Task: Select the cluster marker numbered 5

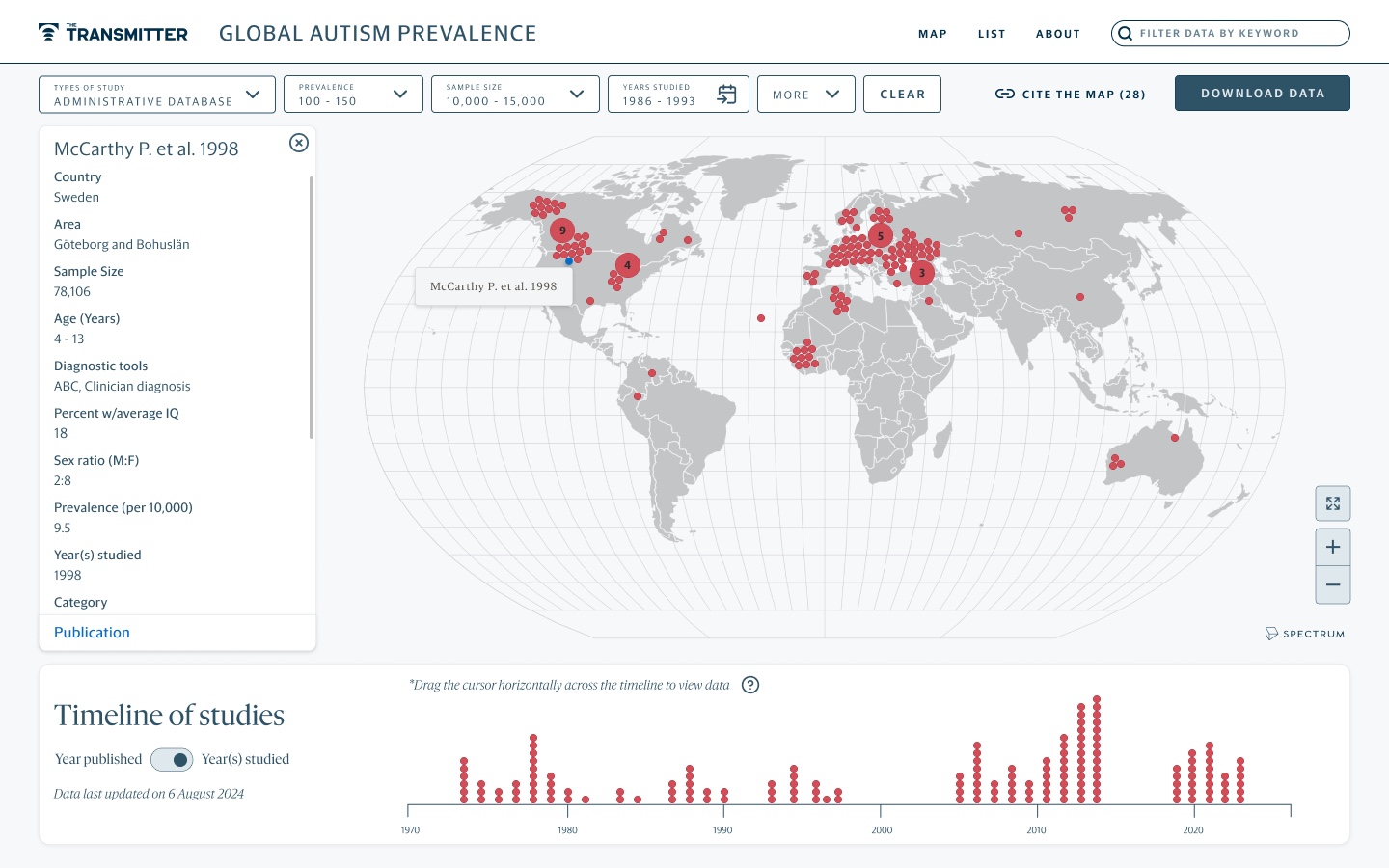Action: click(x=880, y=235)
